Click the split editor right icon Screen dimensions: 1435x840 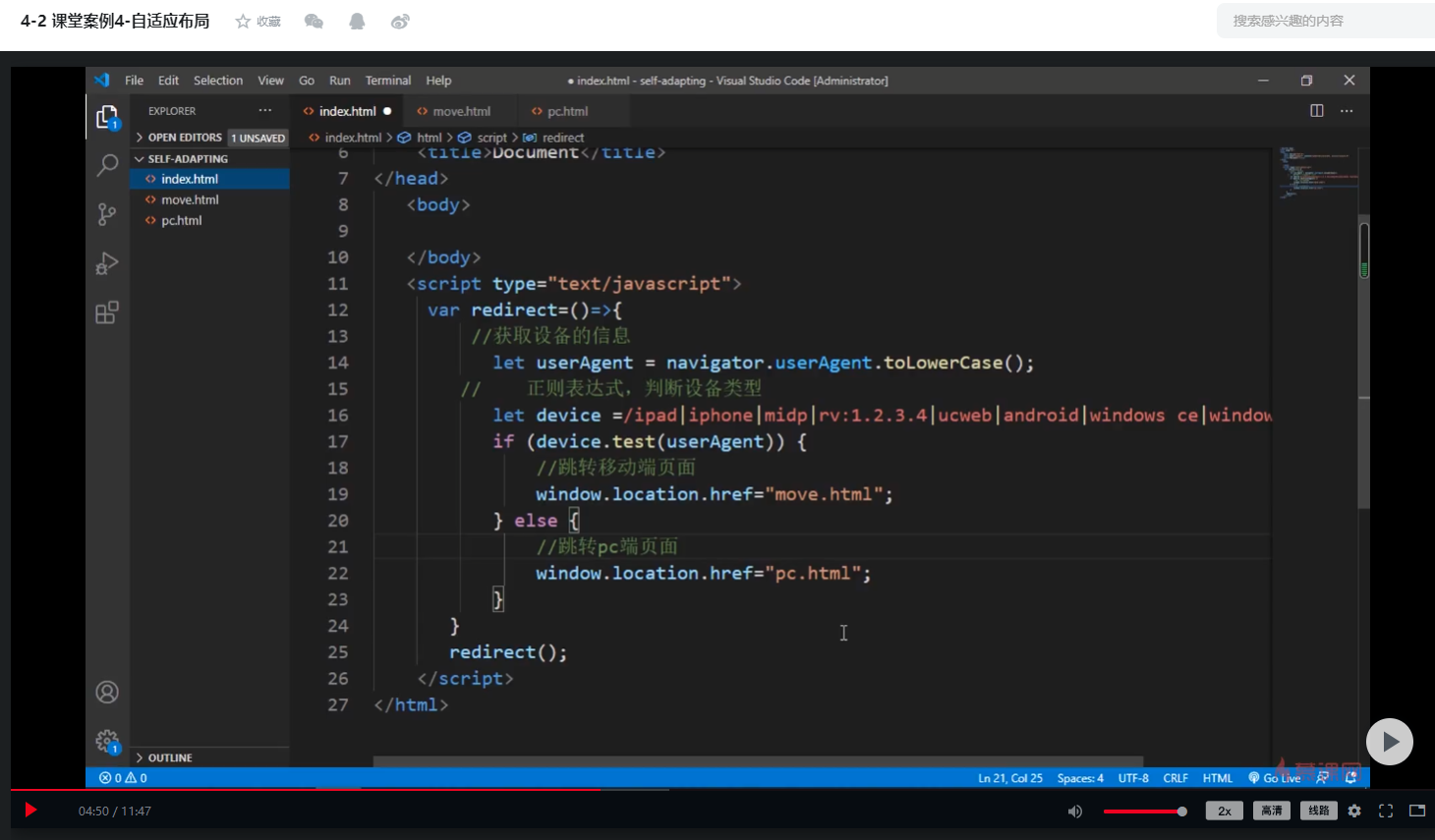point(1316,111)
